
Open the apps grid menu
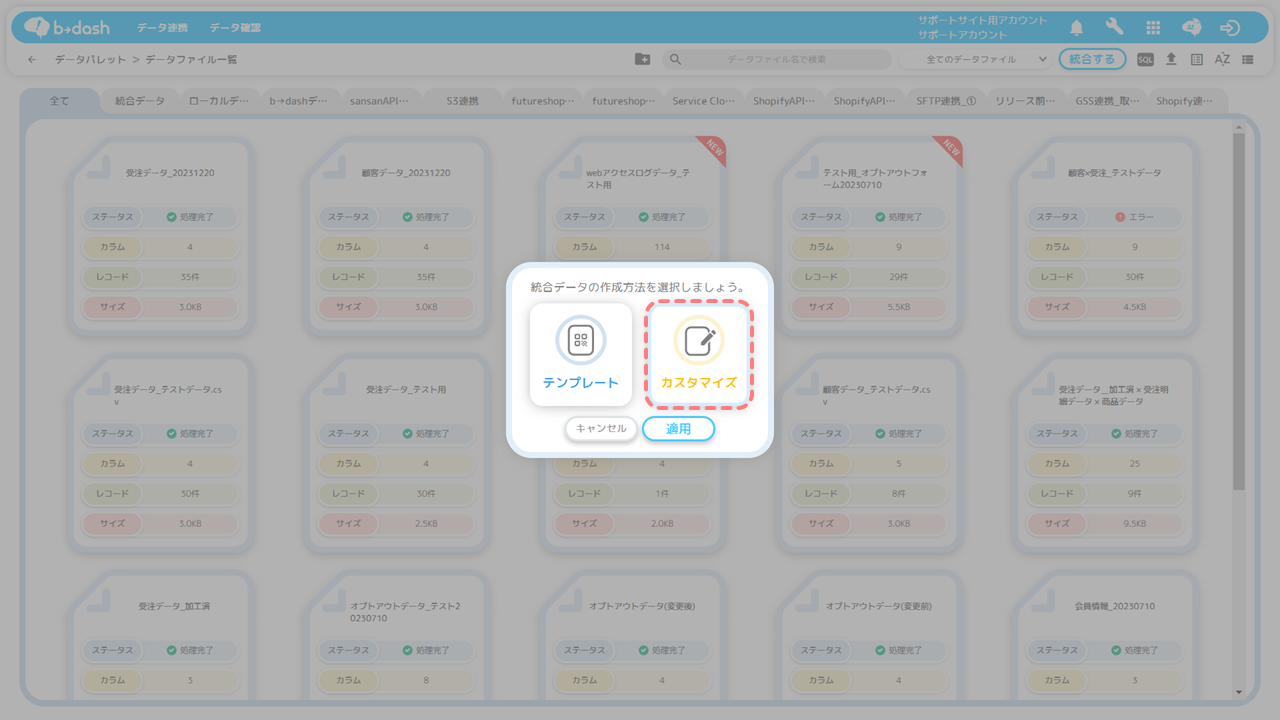(1153, 28)
